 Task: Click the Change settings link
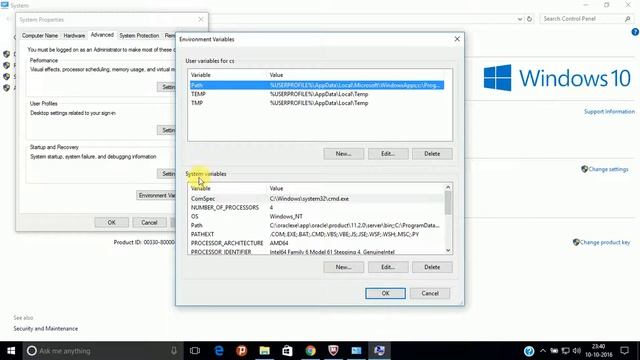(608, 169)
